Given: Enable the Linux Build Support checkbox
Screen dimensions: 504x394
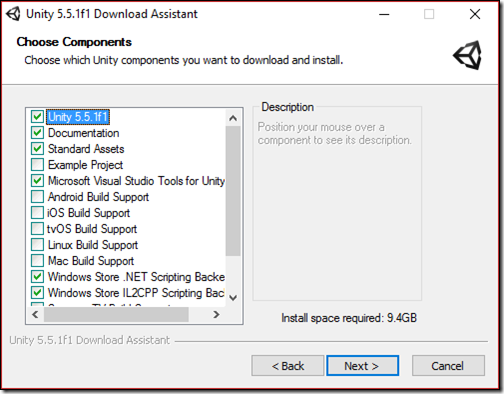Looking at the screenshot, I should coord(37,245).
